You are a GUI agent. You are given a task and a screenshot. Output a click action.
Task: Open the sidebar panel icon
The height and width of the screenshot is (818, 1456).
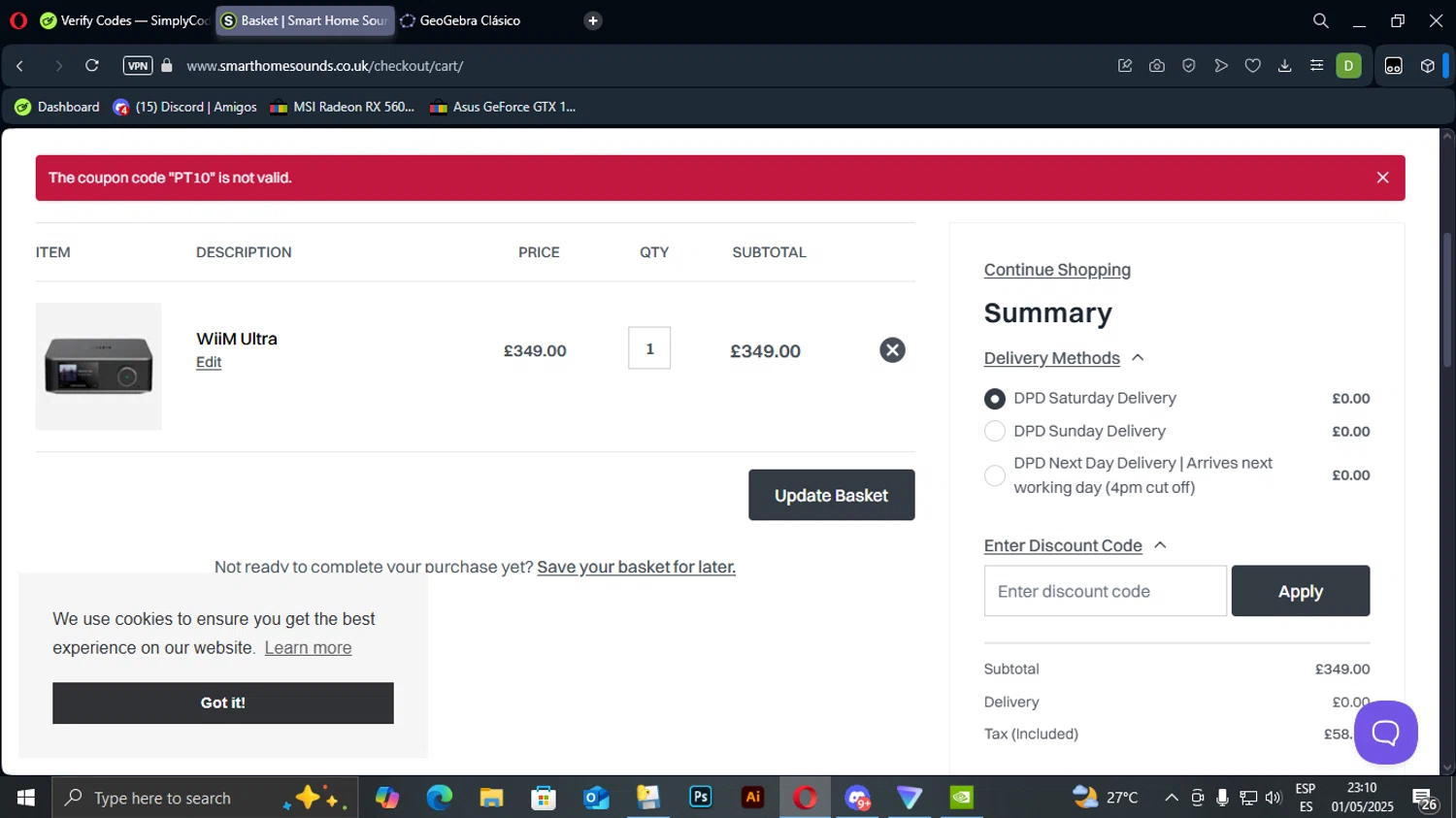pos(1393,66)
